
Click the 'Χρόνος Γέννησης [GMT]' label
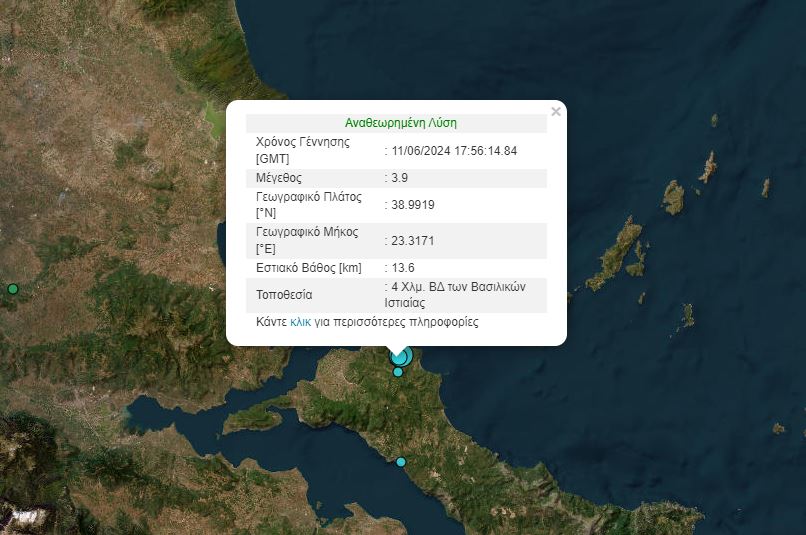coord(303,150)
